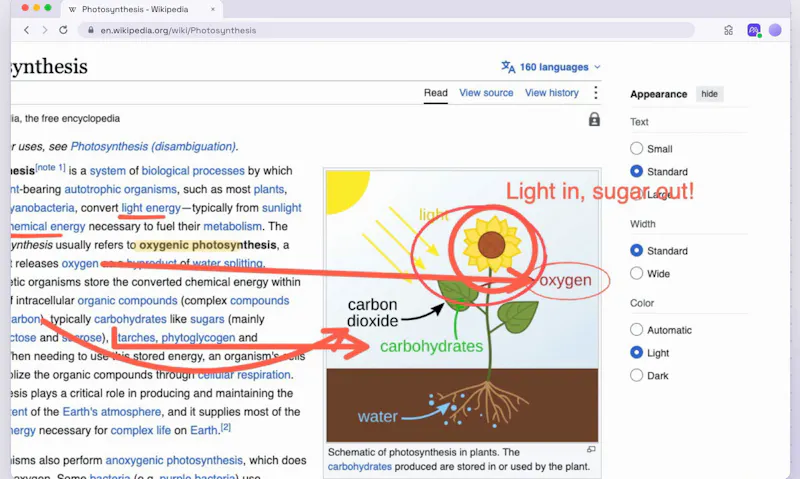Viewport: 800px width, 479px height.
Task: Click the page protection padlock icon
Action: [x=594, y=119]
